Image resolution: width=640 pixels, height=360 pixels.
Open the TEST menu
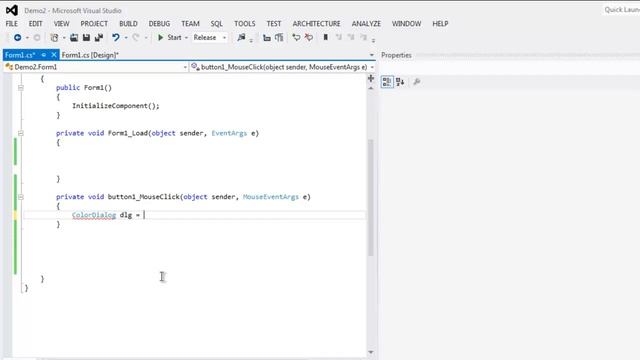274,24
